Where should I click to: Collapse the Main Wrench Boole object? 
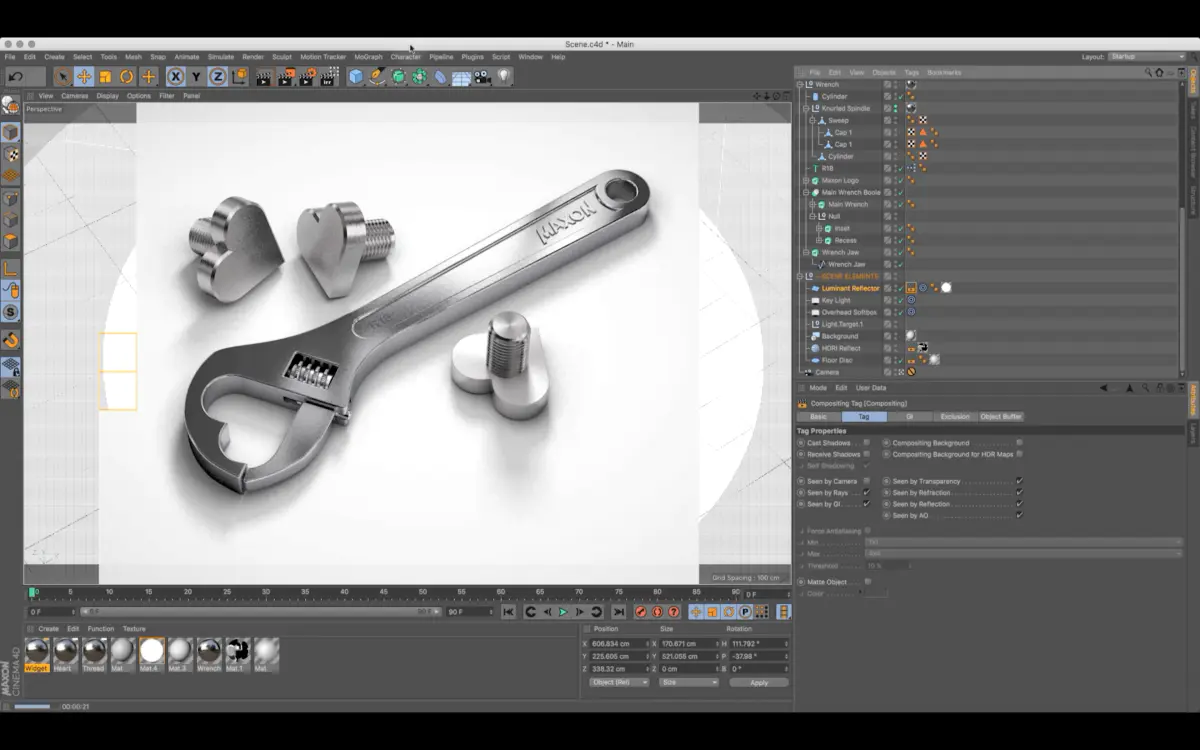[807, 192]
